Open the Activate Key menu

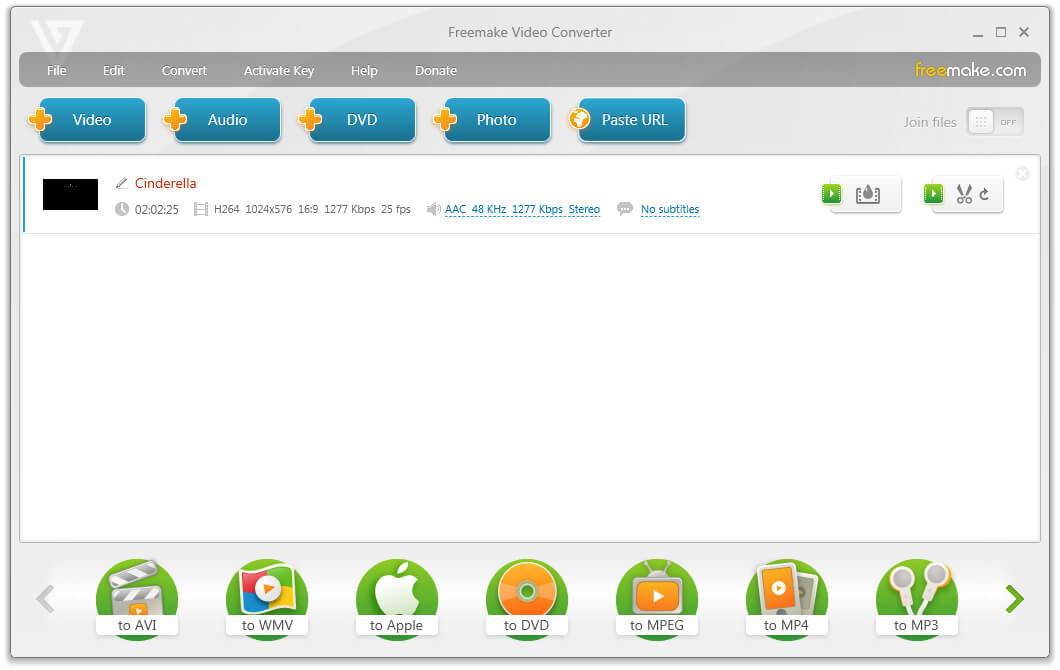[x=279, y=70]
